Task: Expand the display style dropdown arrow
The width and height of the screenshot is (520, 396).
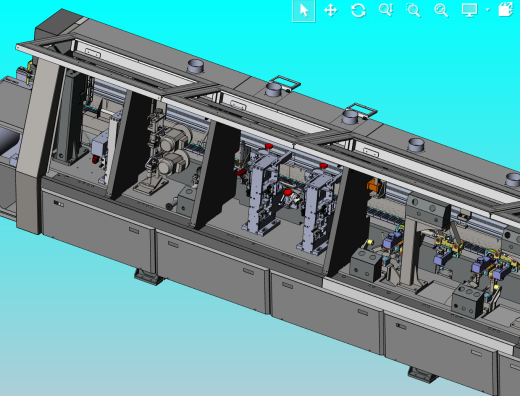Action: click(488, 10)
